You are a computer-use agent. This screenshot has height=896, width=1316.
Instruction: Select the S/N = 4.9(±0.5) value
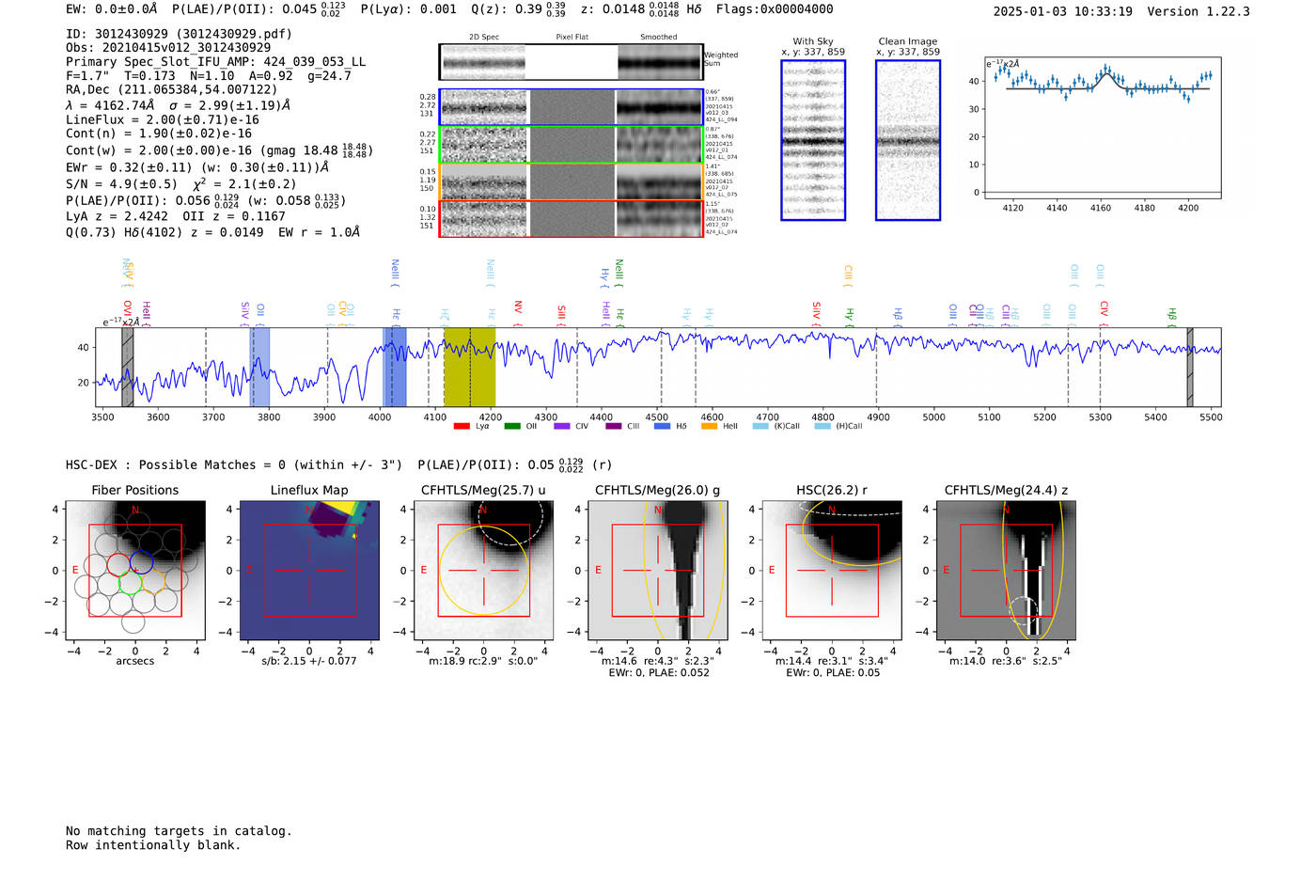[x=121, y=184]
